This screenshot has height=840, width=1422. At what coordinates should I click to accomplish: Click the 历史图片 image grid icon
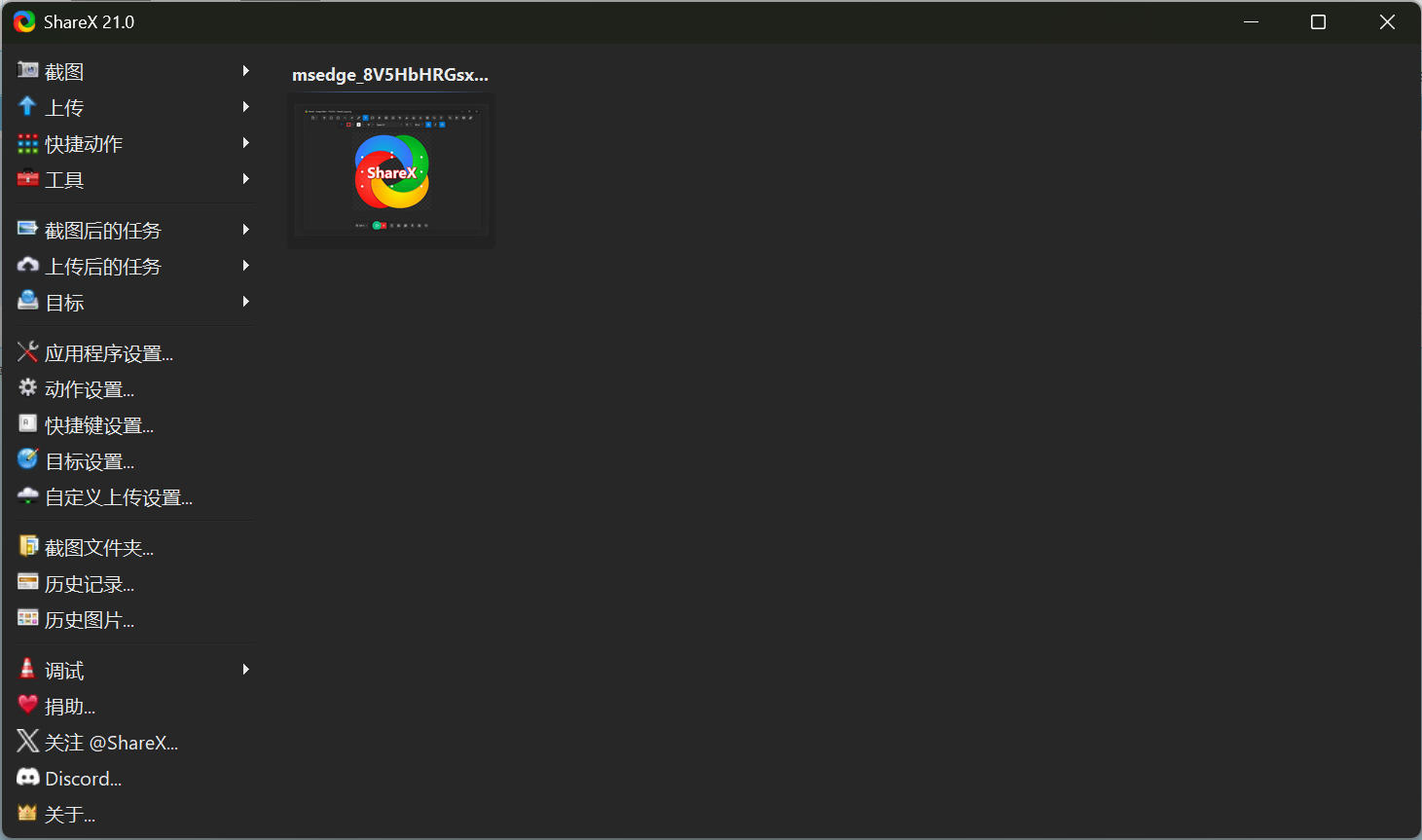tap(28, 619)
